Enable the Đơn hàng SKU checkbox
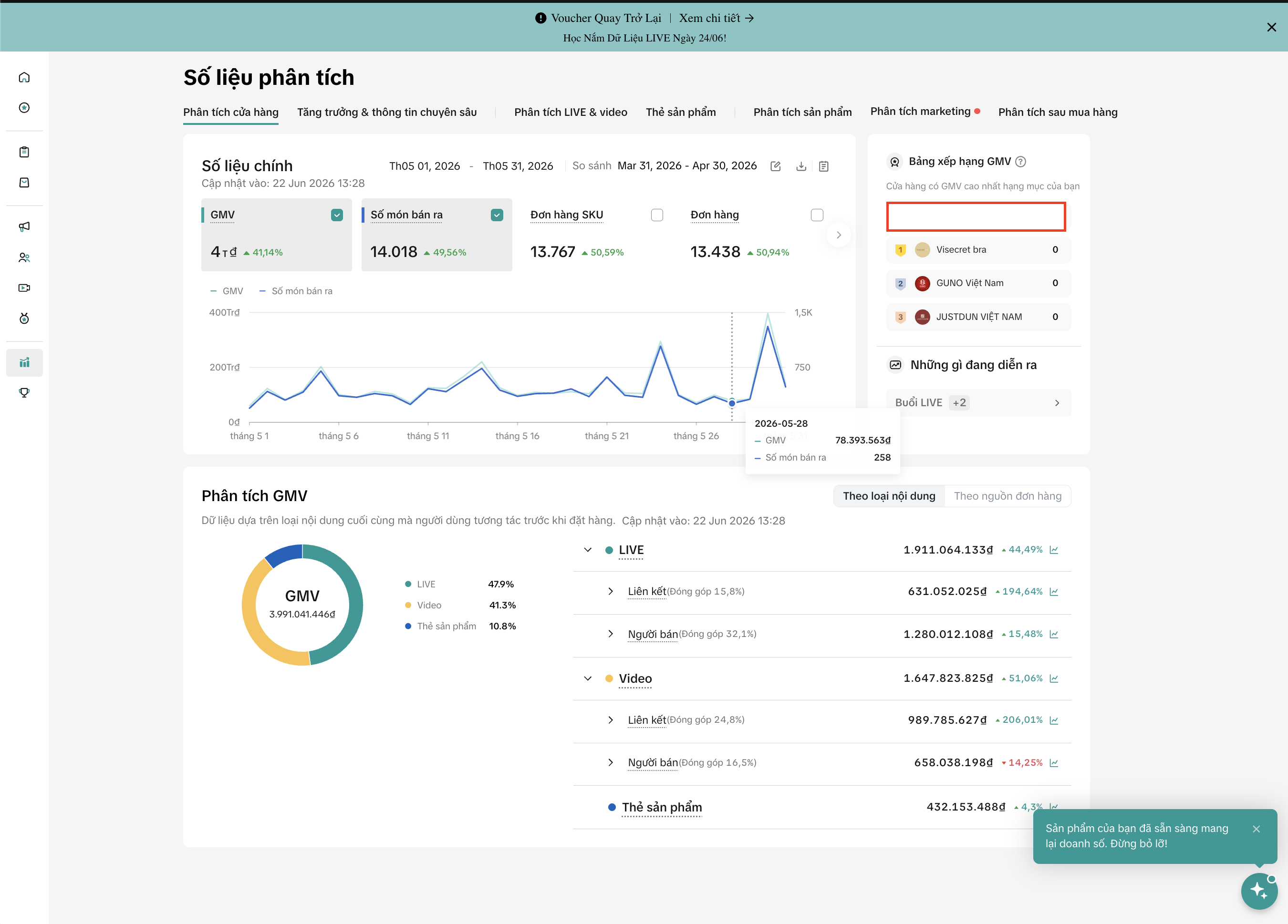This screenshot has width=1288, height=924. point(657,215)
